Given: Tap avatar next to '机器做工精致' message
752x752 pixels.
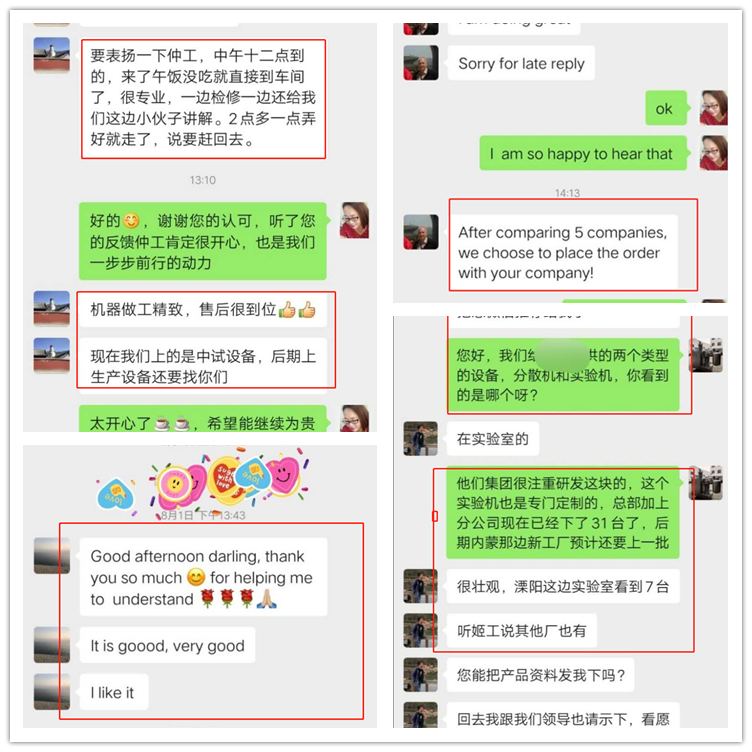Looking at the screenshot, I should point(52,308).
